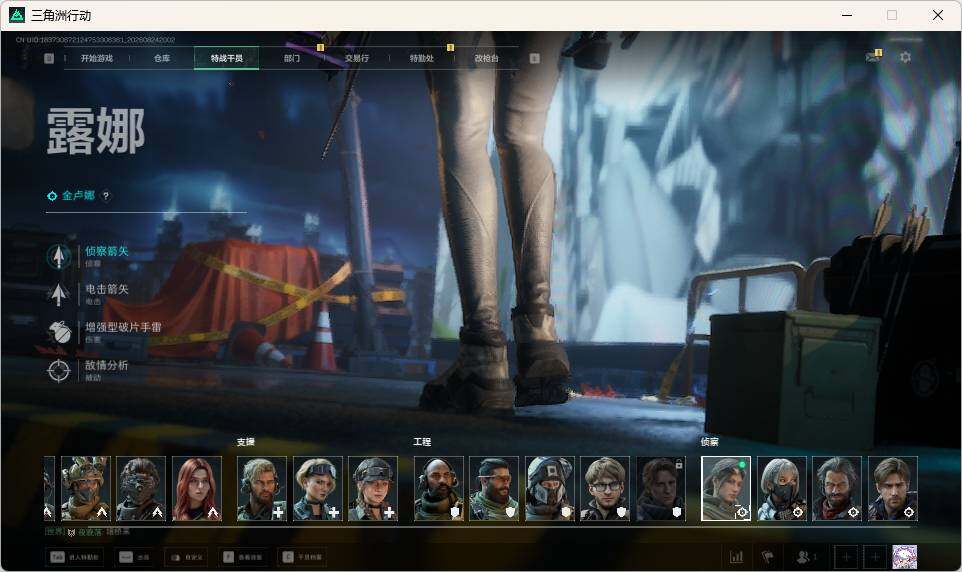Select the 敌情分析 crosshair skill icon

(59, 370)
